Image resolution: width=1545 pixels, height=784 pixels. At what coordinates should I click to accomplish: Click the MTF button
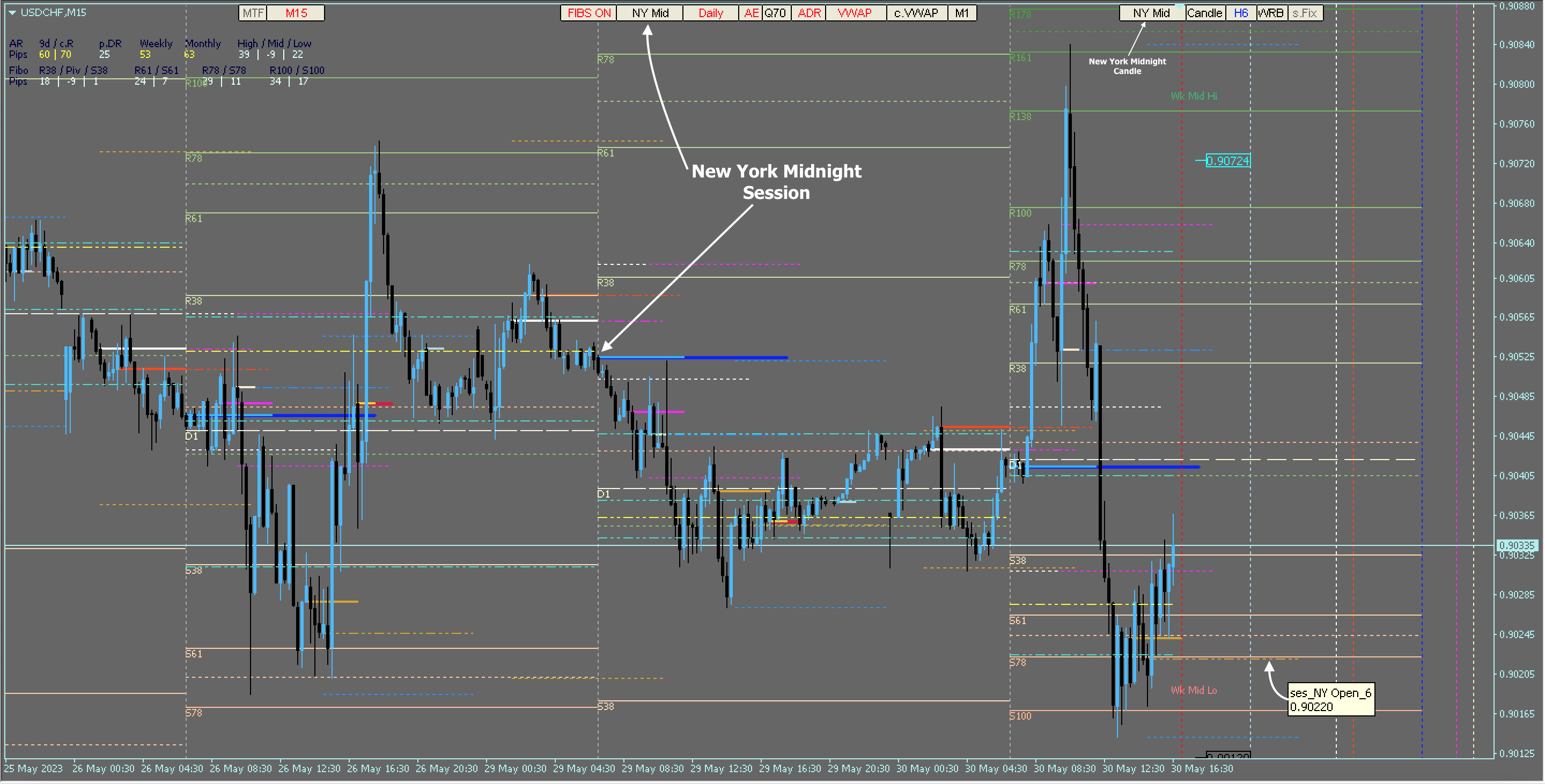tap(253, 13)
